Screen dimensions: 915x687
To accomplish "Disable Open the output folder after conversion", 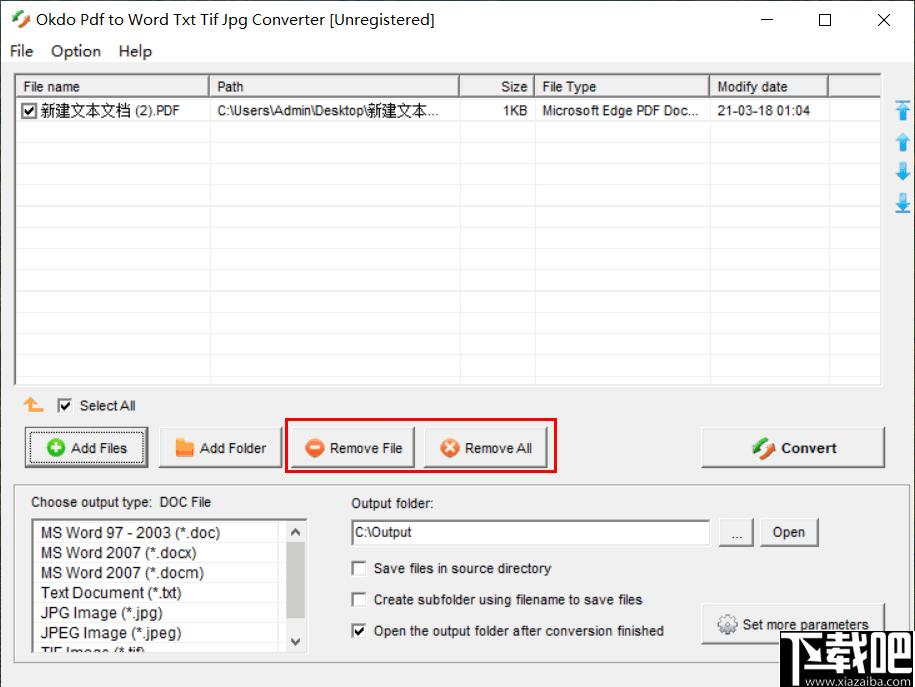I will (359, 631).
